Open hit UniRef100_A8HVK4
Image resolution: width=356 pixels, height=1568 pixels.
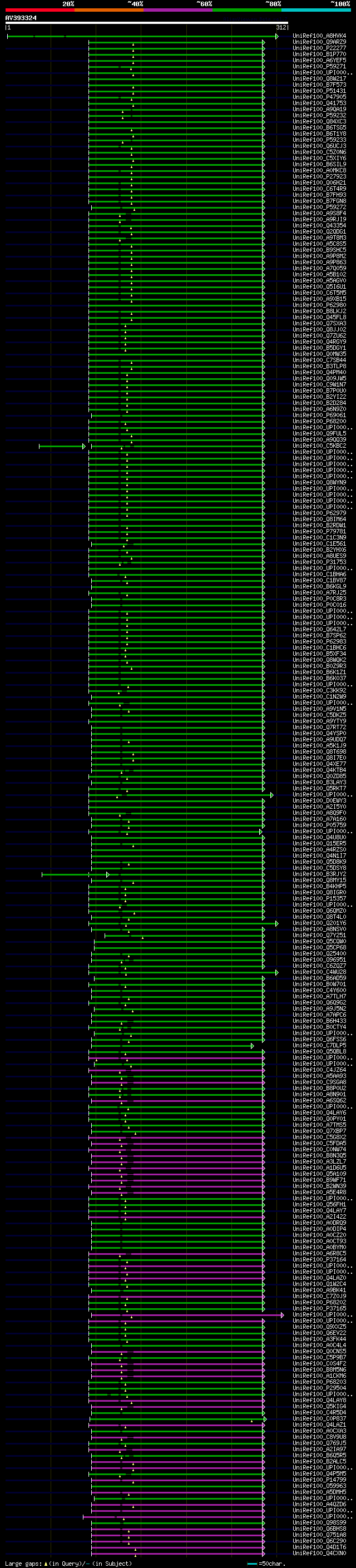point(319,36)
